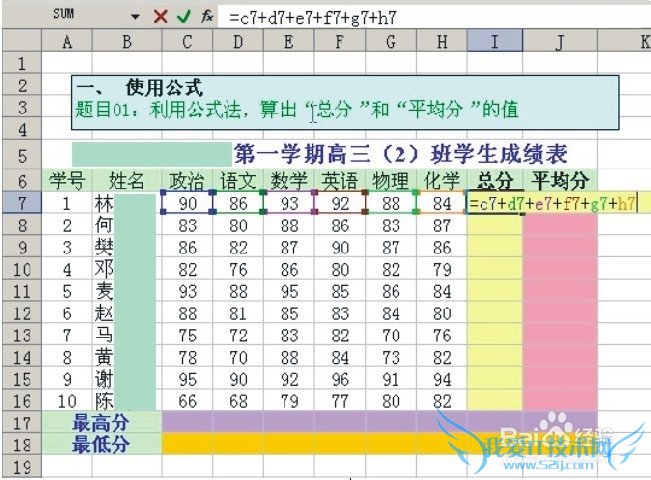The height and width of the screenshot is (480, 651).
Task: Select column A header
Action: click(67, 41)
